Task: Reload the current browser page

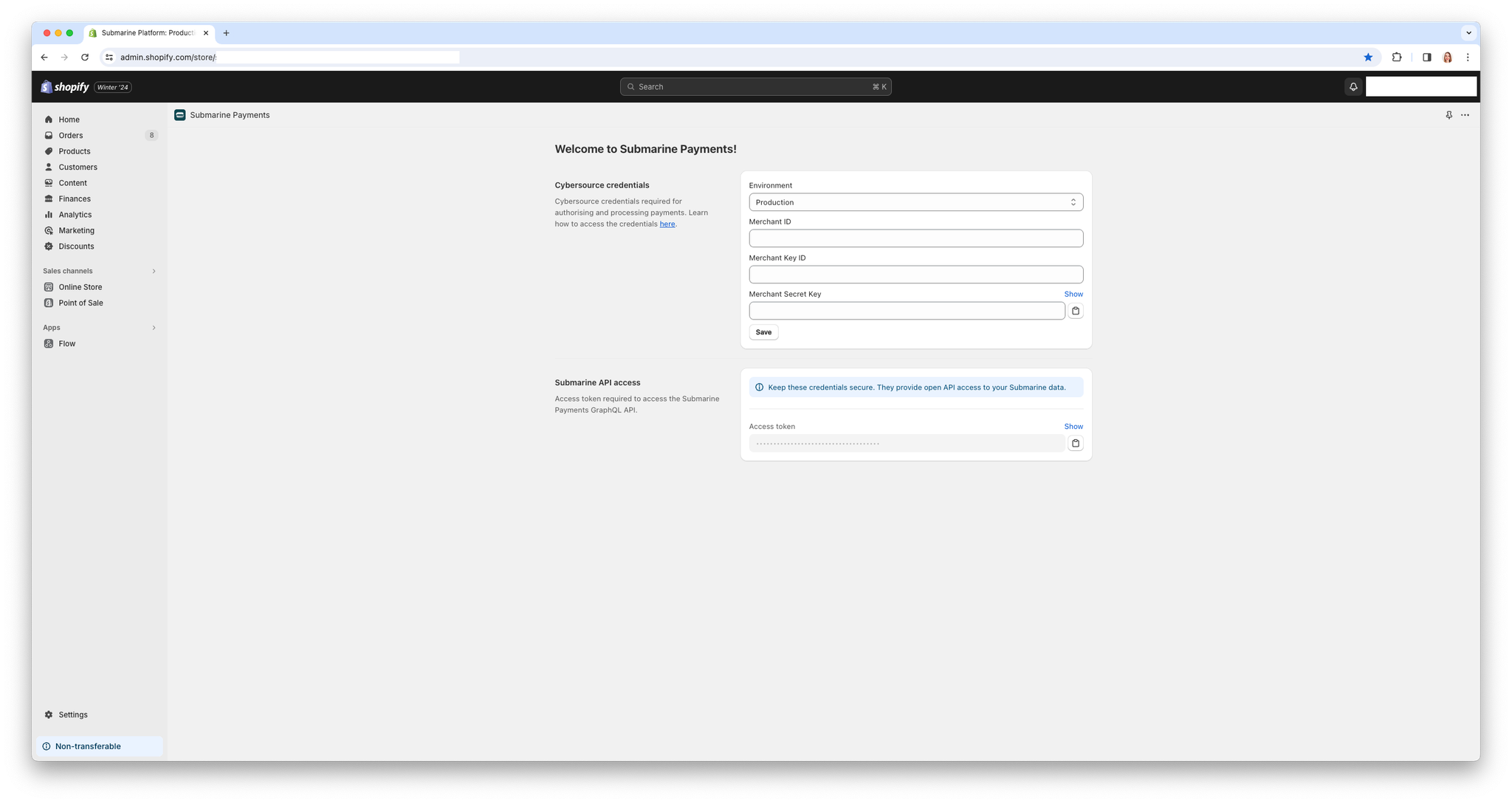Action: point(85,58)
